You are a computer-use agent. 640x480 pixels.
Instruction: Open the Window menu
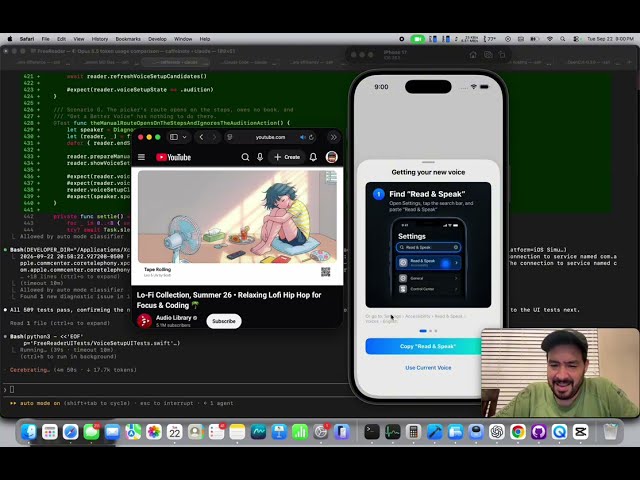(x=183, y=39)
